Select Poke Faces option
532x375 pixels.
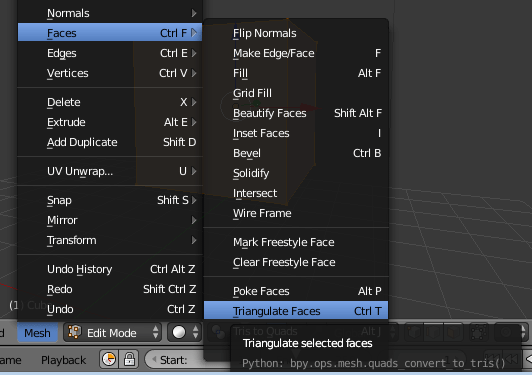coord(296,291)
